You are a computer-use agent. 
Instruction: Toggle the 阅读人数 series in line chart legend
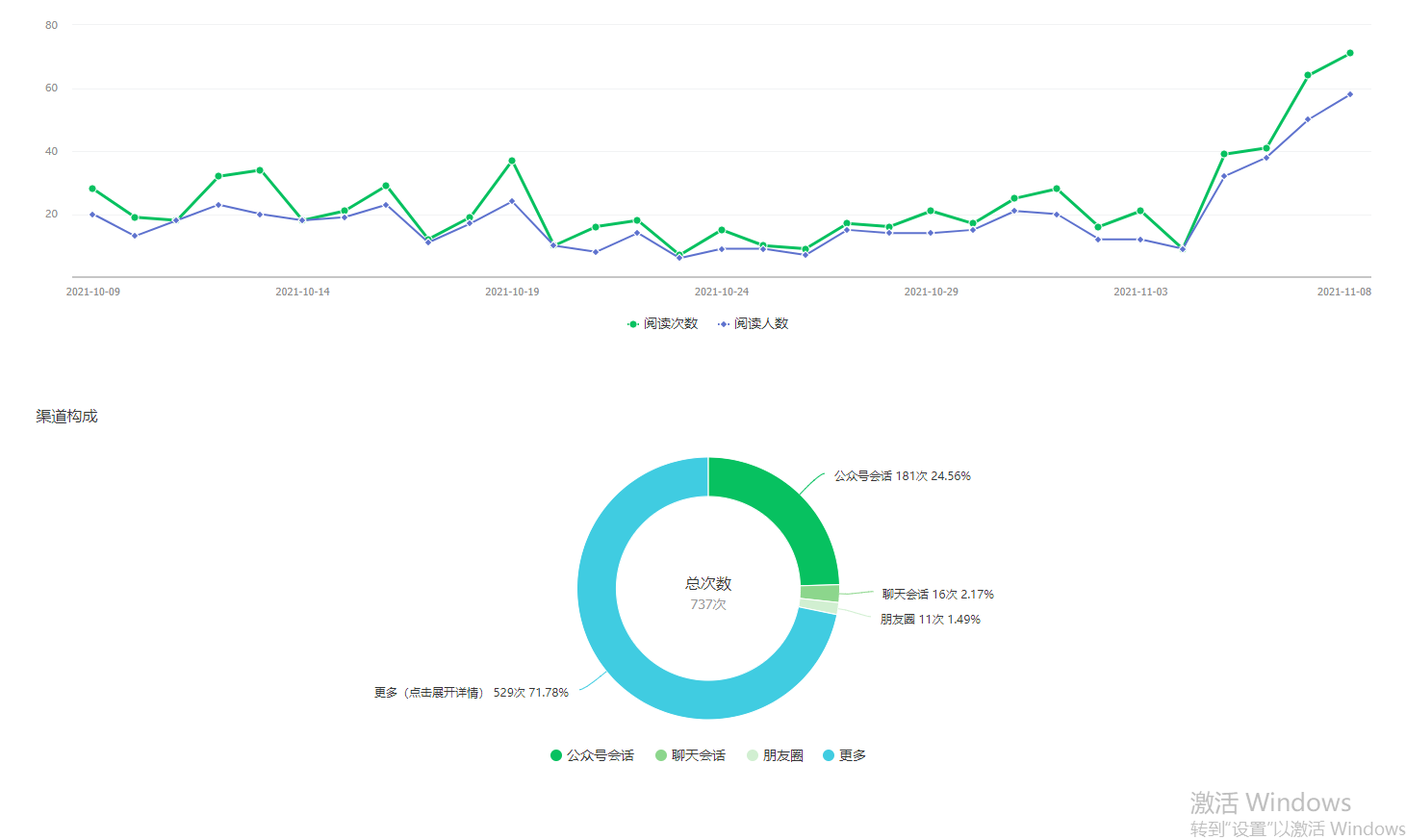(x=753, y=324)
